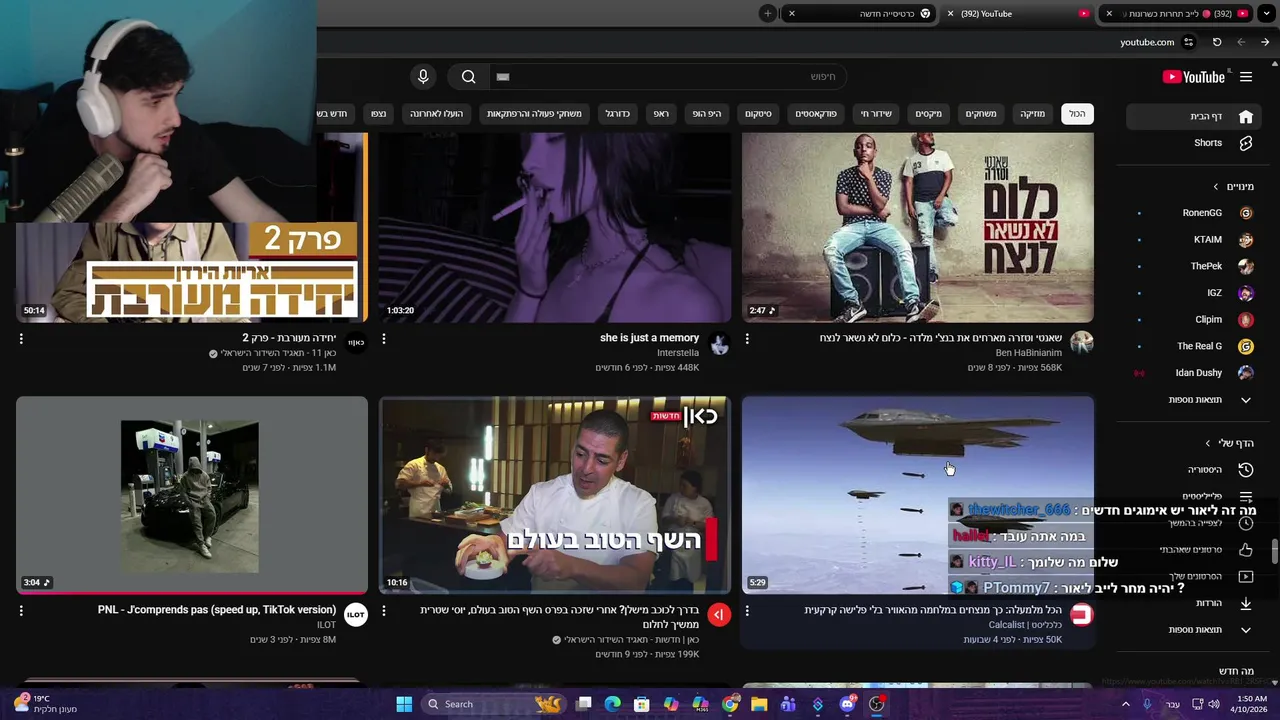Viewport: 1280px width, 720px height.
Task: Select the שידור חי filter chip
Action: click(876, 114)
